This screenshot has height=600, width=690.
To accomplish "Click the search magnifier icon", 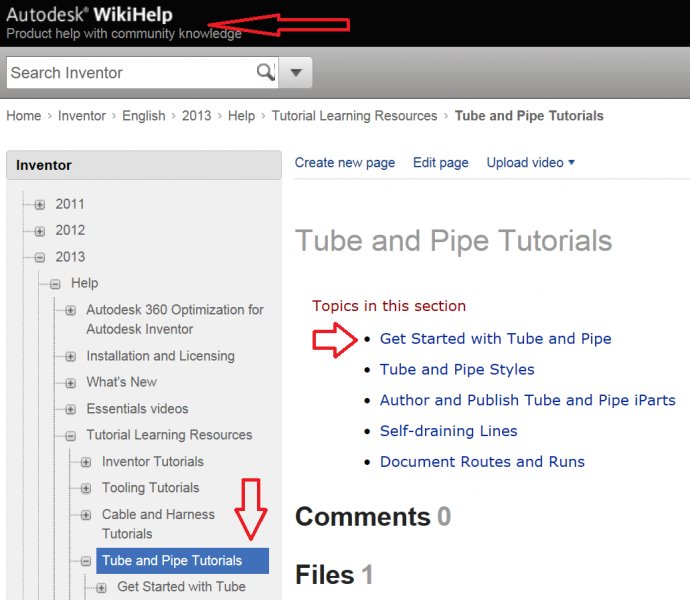I will [265, 72].
